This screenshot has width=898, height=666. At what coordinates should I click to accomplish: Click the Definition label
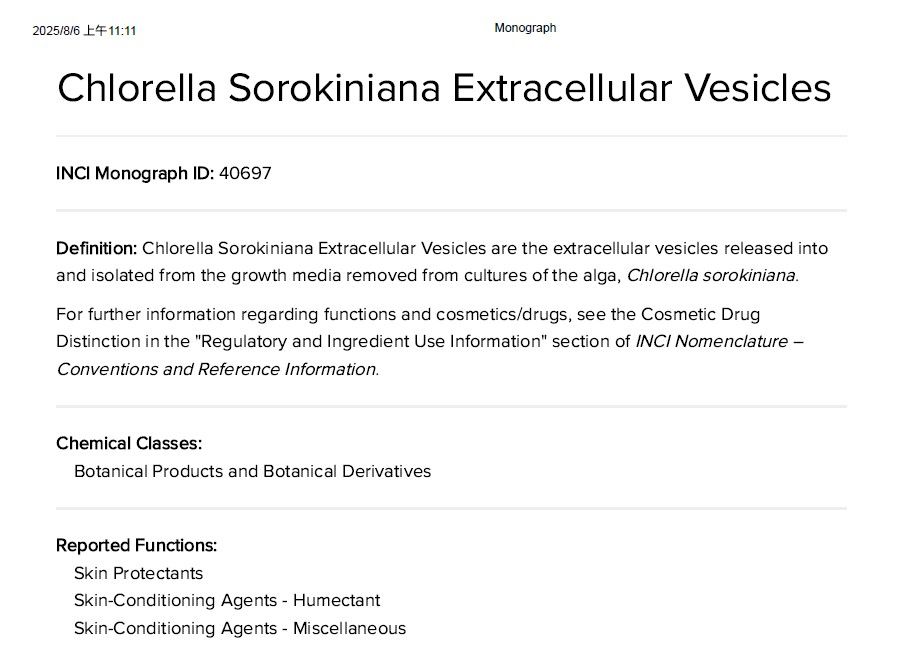pos(96,248)
